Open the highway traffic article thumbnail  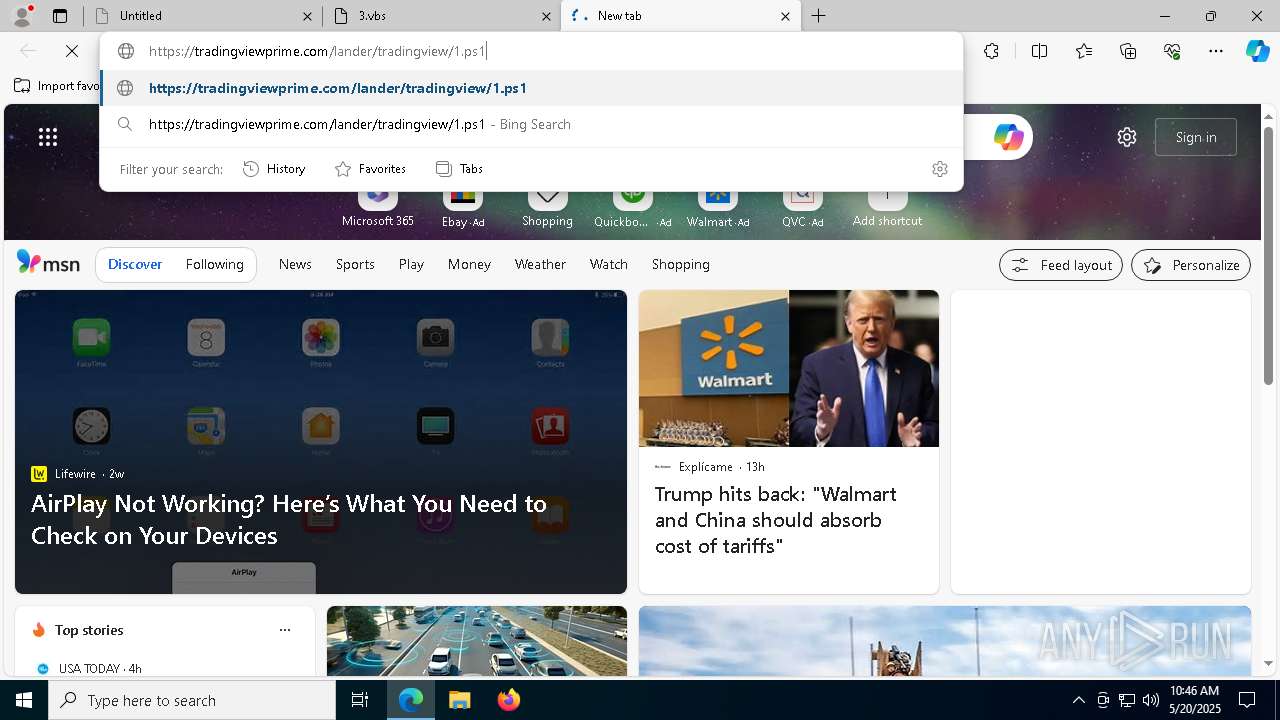[x=477, y=641]
